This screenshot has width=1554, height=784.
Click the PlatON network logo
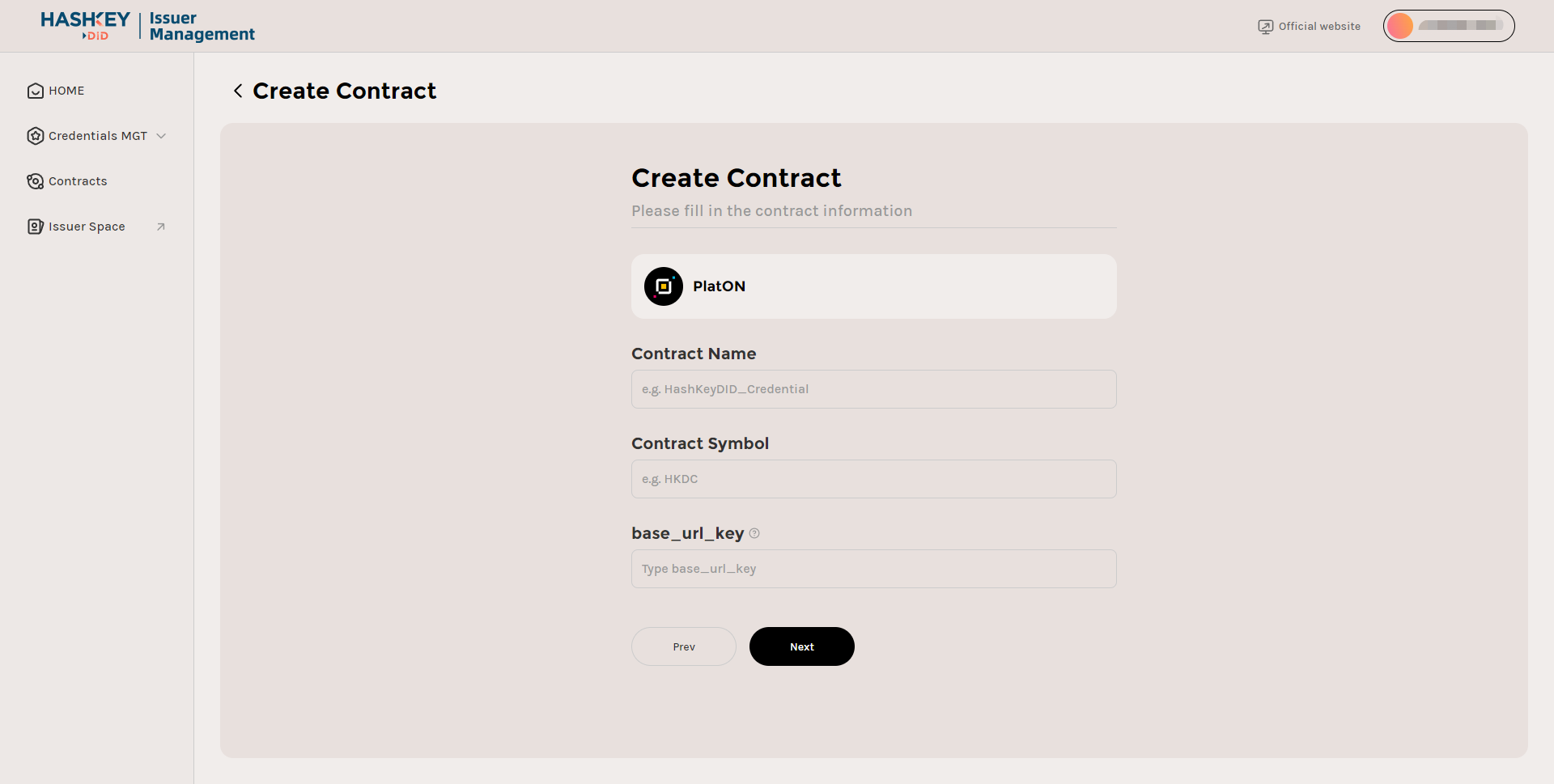click(664, 286)
